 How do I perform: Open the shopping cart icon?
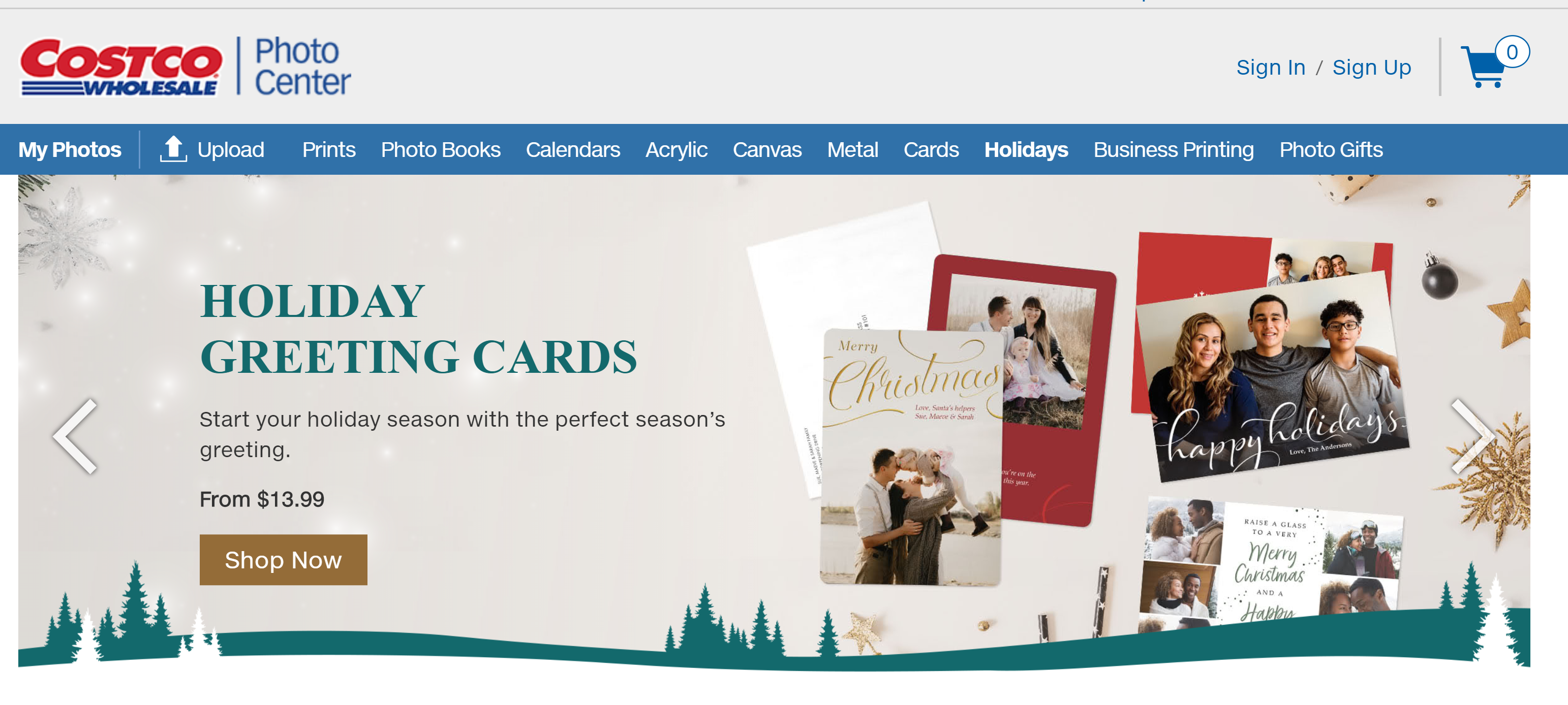[x=1484, y=67]
